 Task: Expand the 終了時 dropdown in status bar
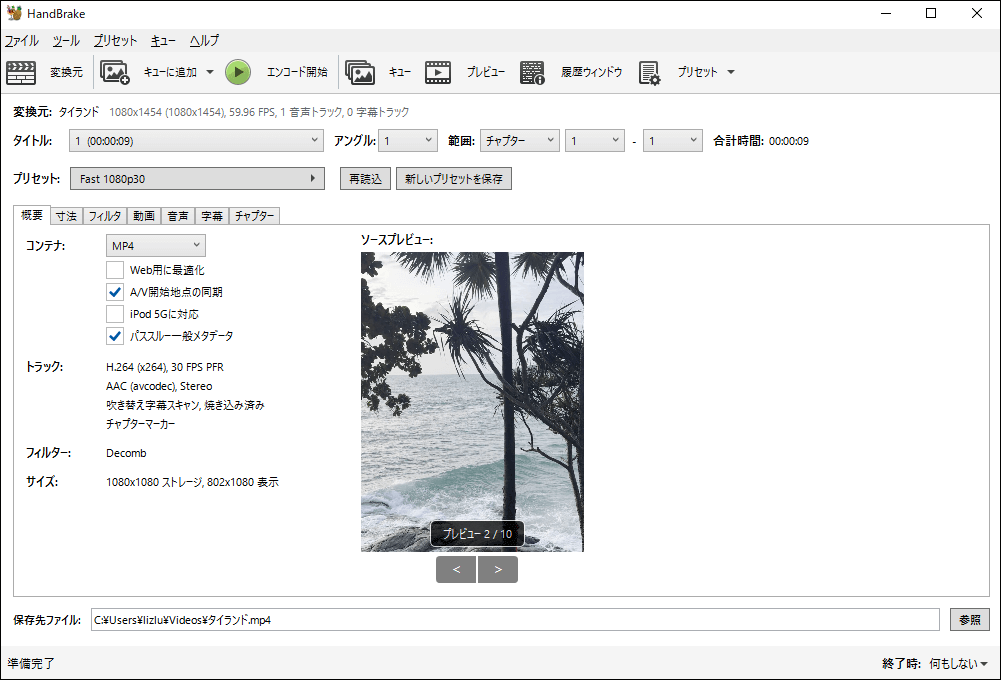(951, 663)
